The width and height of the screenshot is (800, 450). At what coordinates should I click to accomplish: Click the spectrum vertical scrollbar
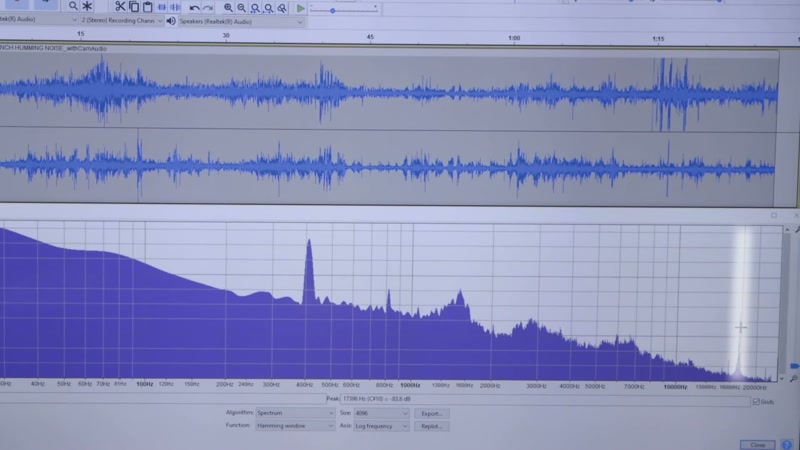787,304
